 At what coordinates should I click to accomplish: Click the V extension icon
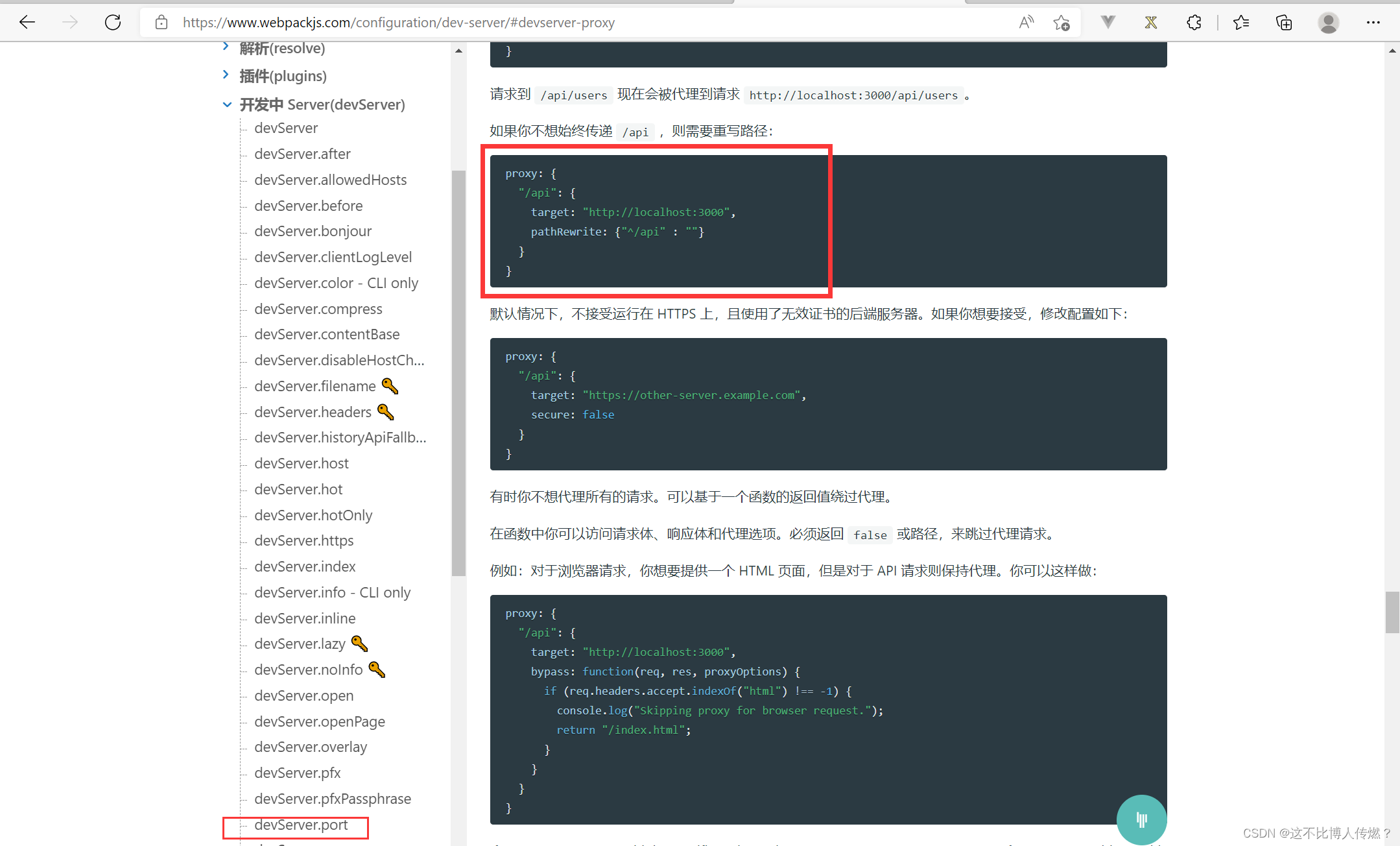coord(1108,23)
